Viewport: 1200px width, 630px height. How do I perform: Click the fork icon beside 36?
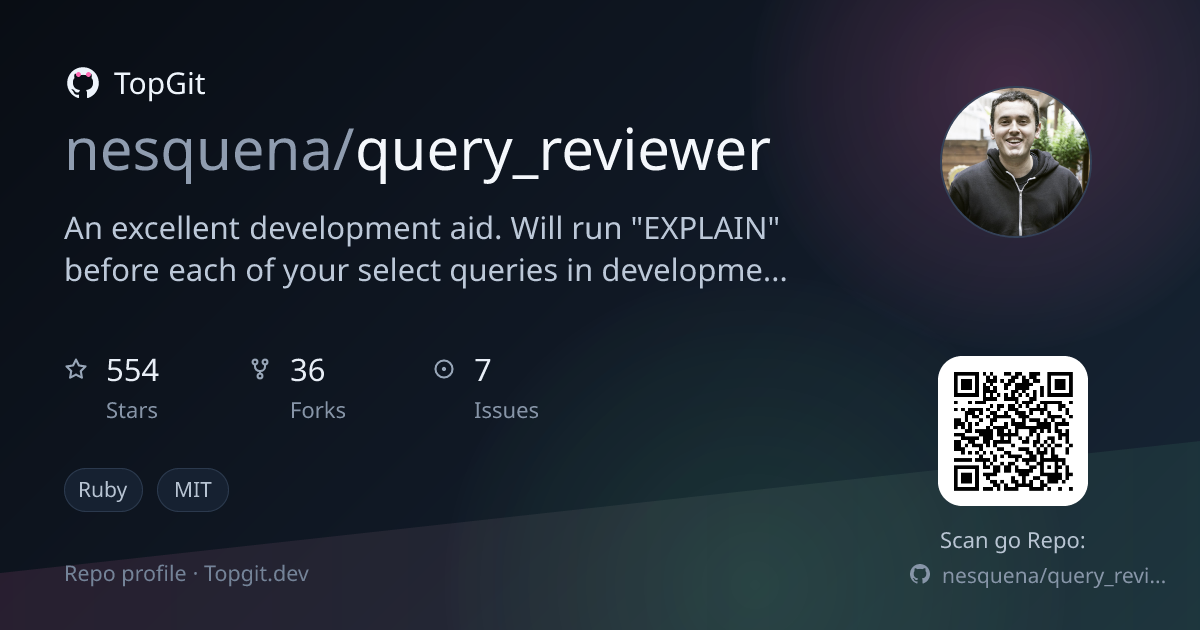(260, 370)
